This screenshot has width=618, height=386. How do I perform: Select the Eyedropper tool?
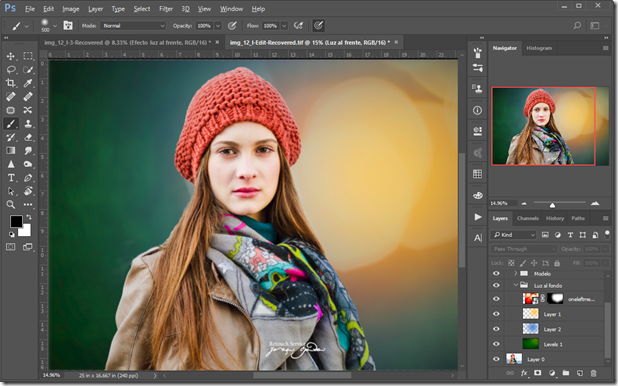[x=28, y=83]
